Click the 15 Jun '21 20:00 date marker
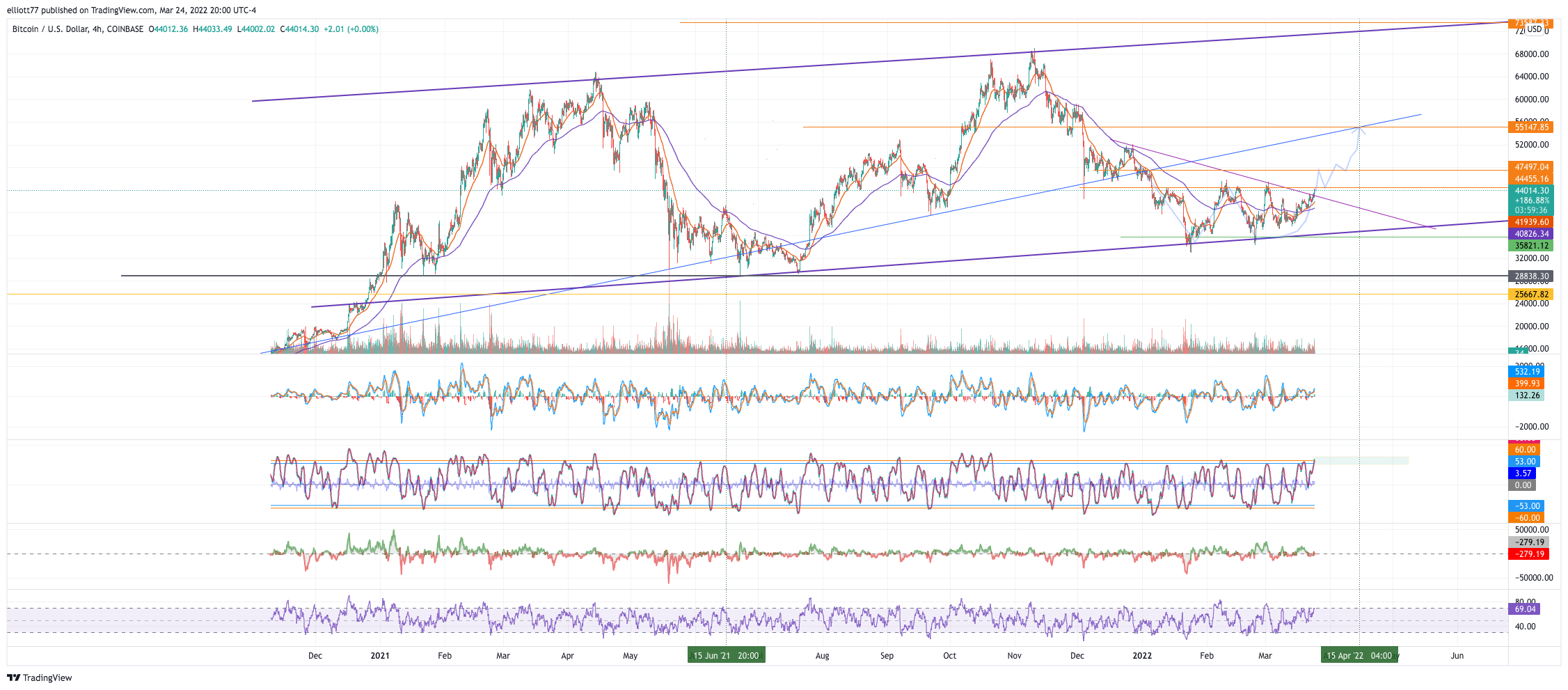Viewport: 1568px width, 690px height. [726, 655]
